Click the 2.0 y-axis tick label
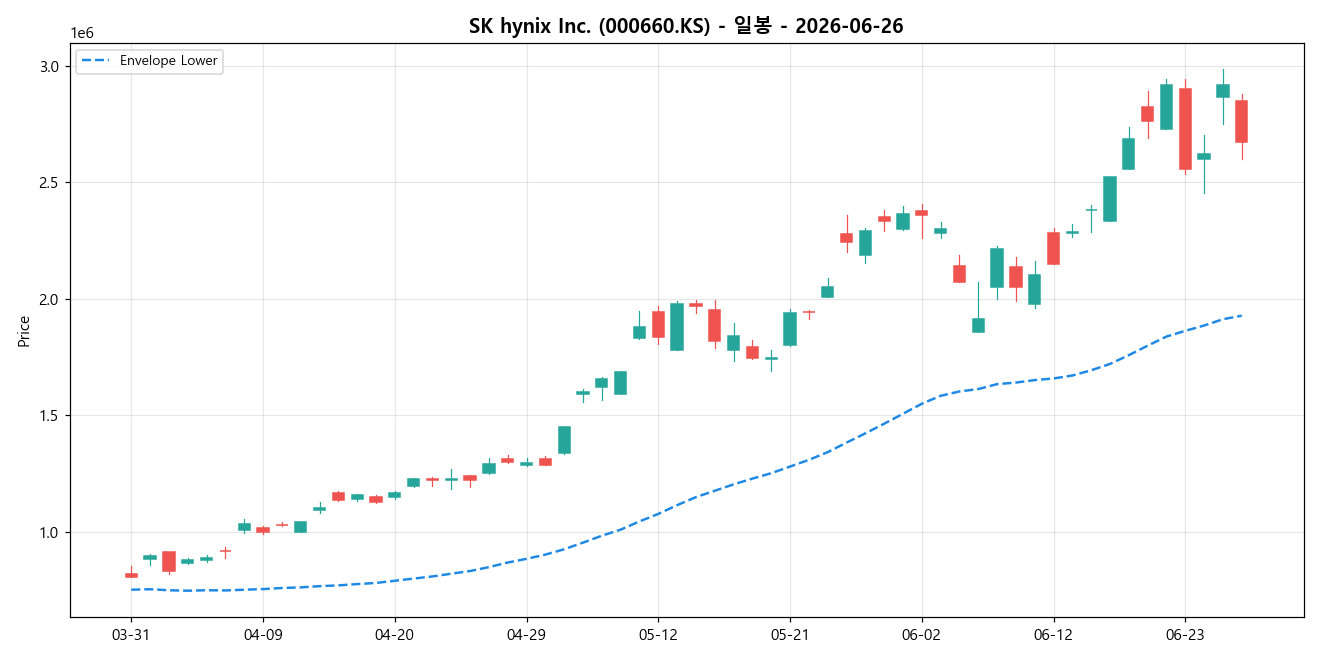Image resolution: width=1320 pixels, height=660 pixels. pos(51,299)
